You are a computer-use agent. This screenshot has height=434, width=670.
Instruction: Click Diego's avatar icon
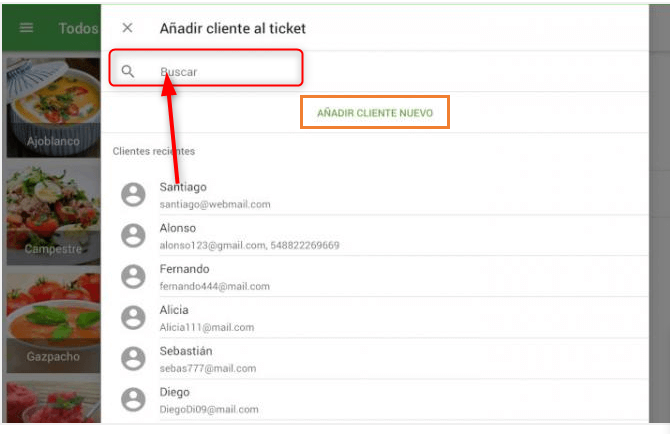point(133,399)
